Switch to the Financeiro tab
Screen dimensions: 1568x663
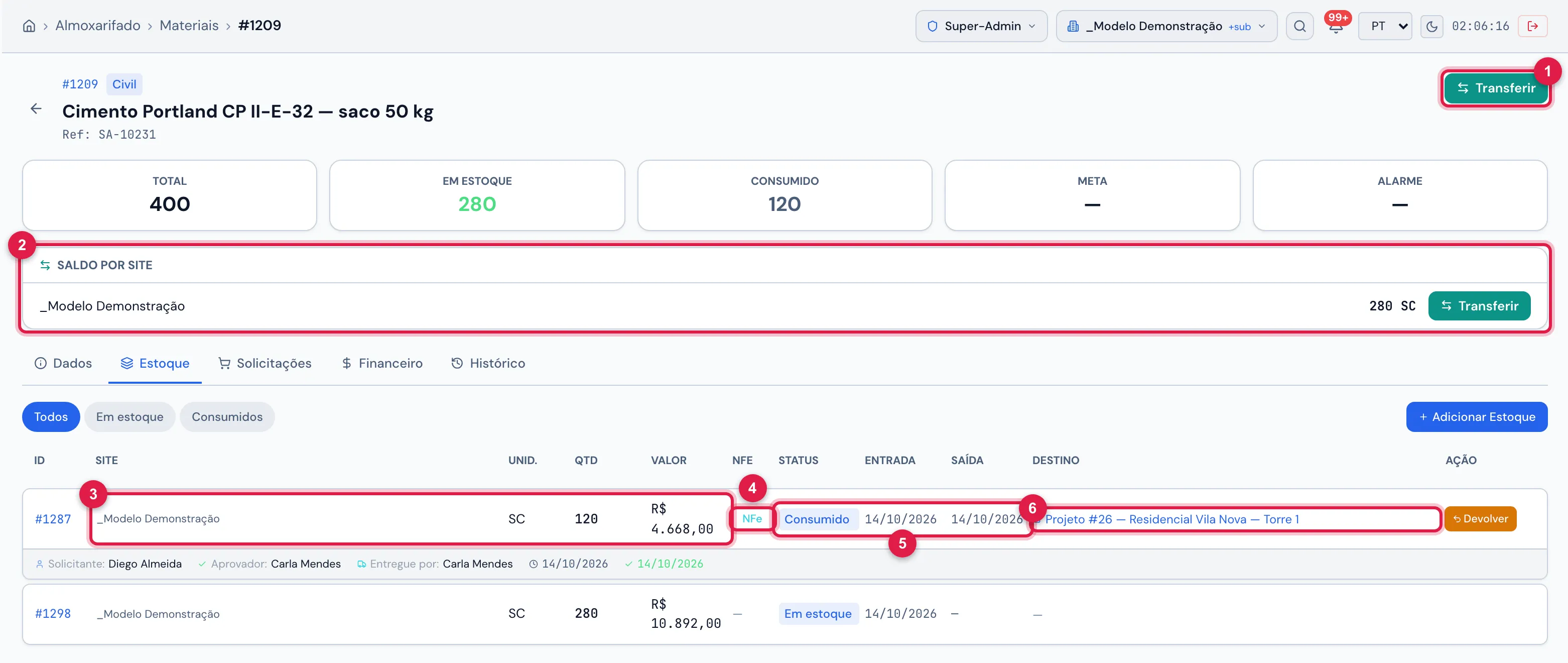381,363
